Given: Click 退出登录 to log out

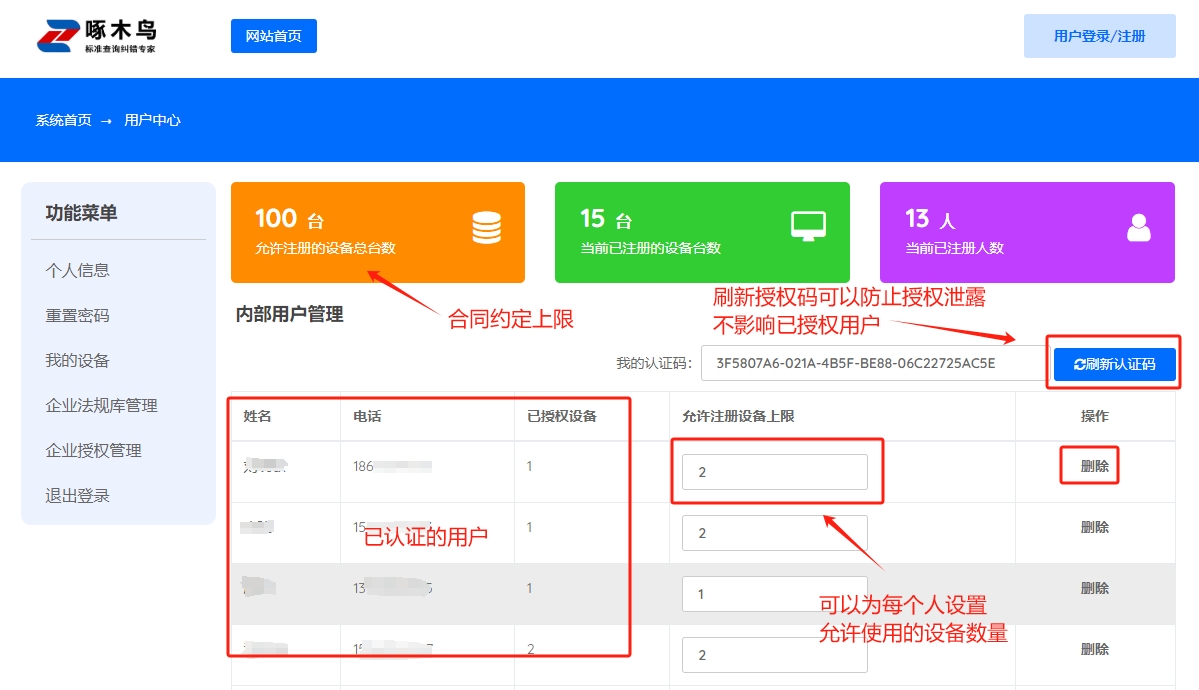Looking at the screenshot, I should coord(78,495).
